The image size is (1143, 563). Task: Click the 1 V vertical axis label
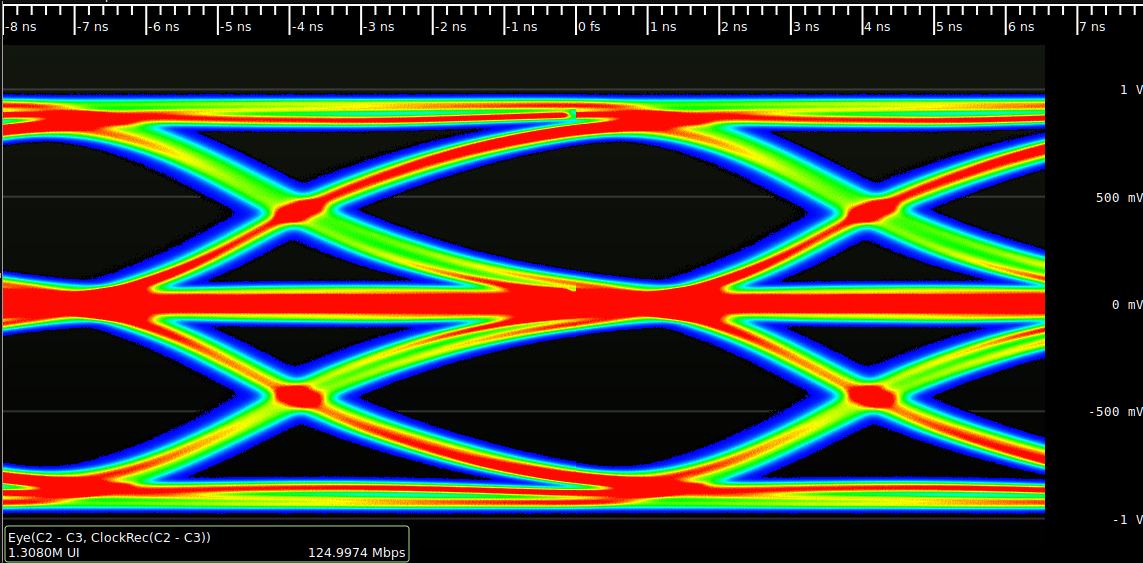click(x=1130, y=90)
